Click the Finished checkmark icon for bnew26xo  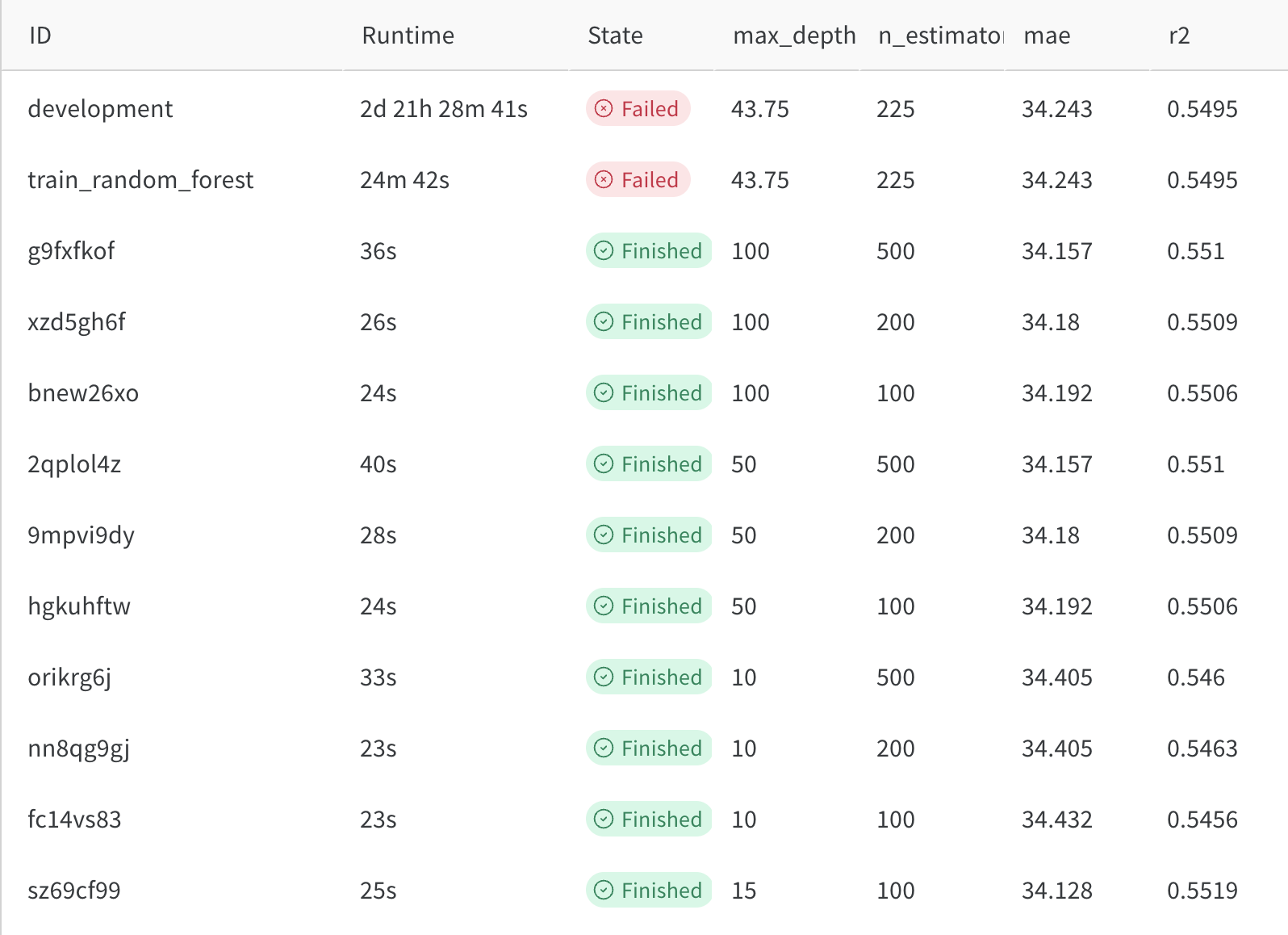click(604, 392)
